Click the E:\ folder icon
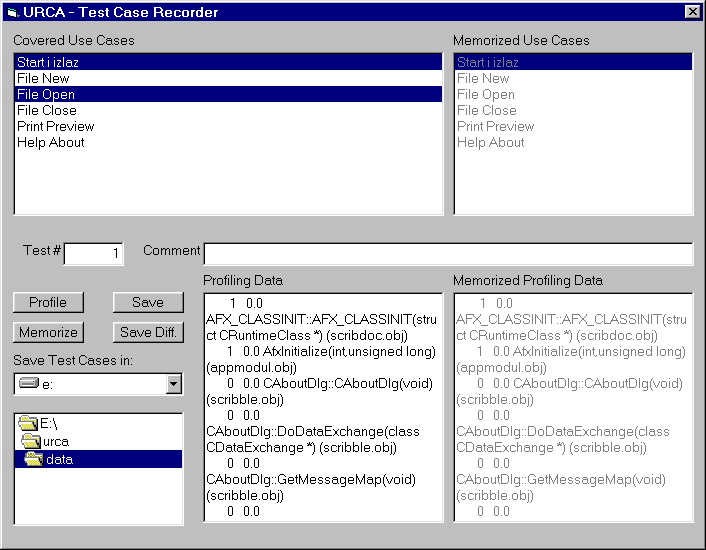Screen dimensions: 706x550 pos(28,424)
